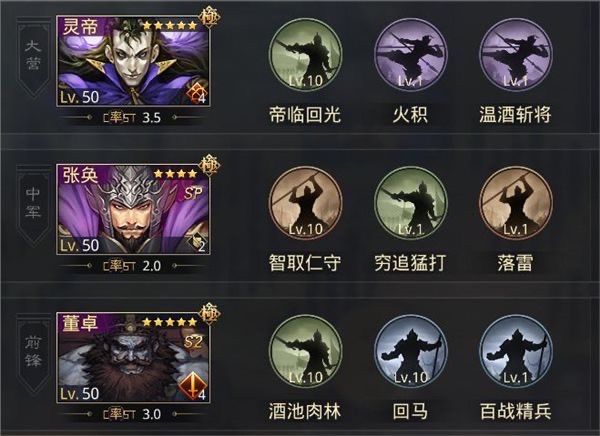Image resolution: width=600 pixels, height=436 pixels.
Task: Tap the 百战精兵 skill icon
Action: [516, 351]
